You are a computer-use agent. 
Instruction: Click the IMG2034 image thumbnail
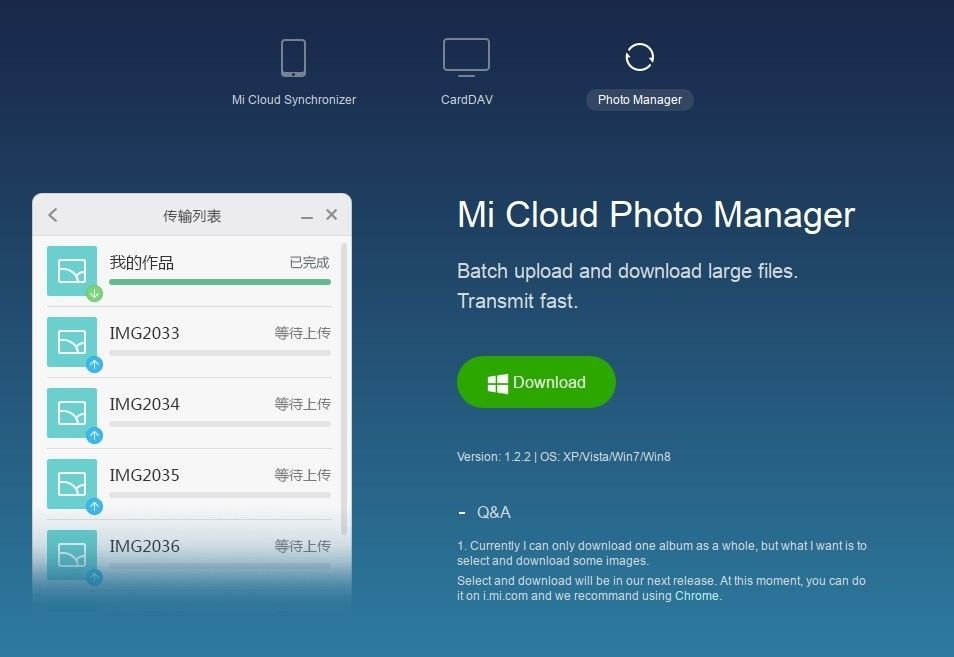click(x=72, y=413)
